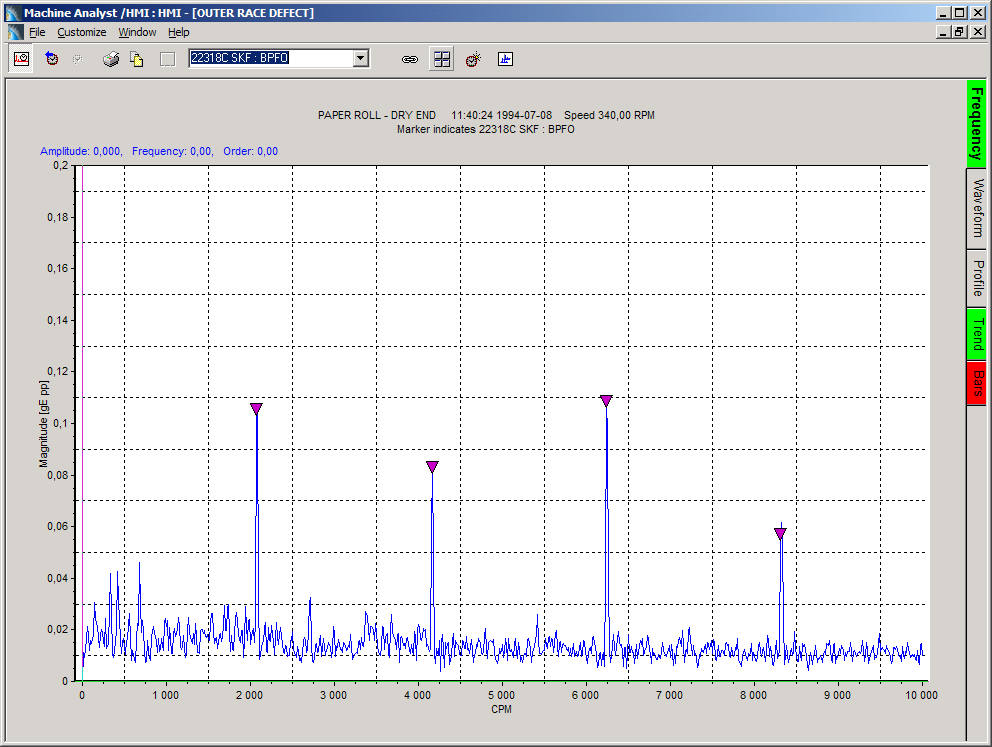This screenshot has height=747, width=992.
Task: Switch to the Waveform tab
Action: click(976, 208)
